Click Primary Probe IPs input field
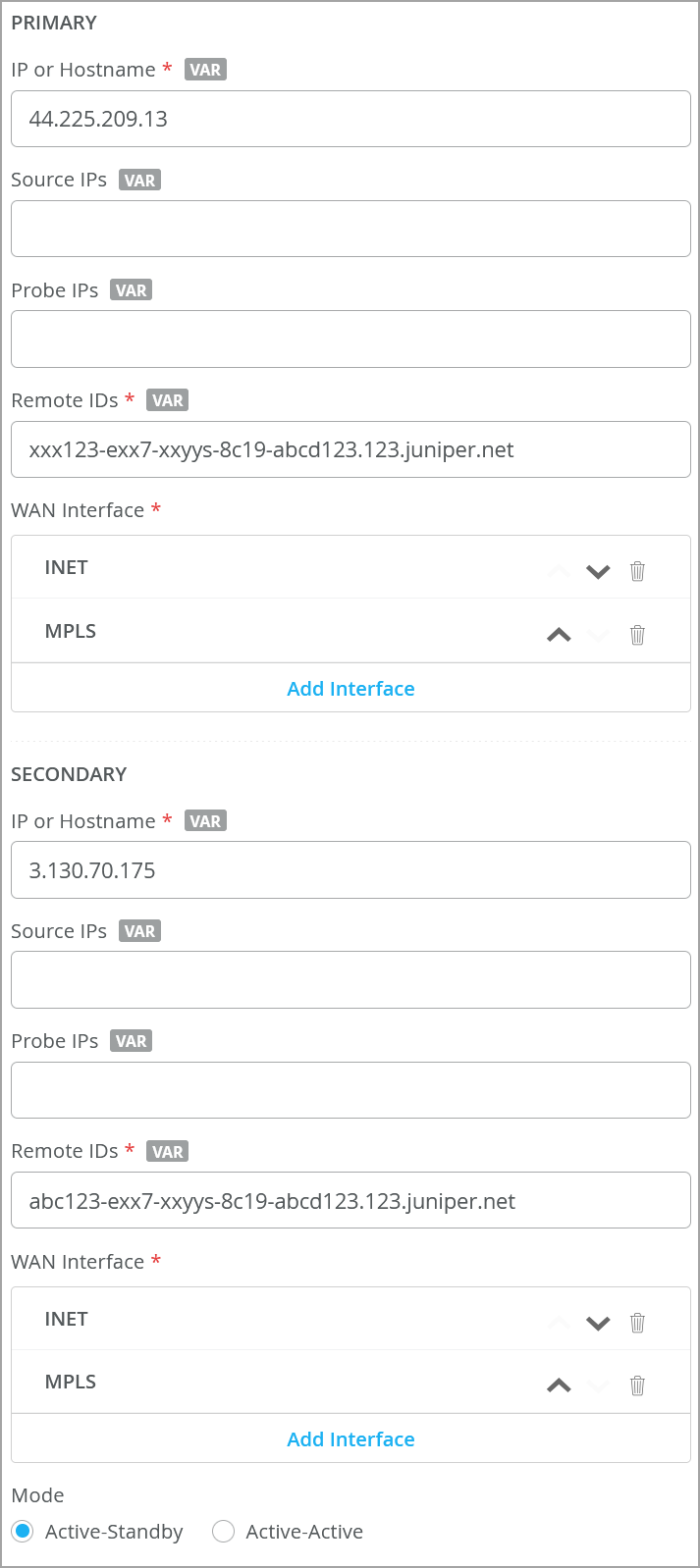Screen dimensions: 700x1568 coord(350,339)
